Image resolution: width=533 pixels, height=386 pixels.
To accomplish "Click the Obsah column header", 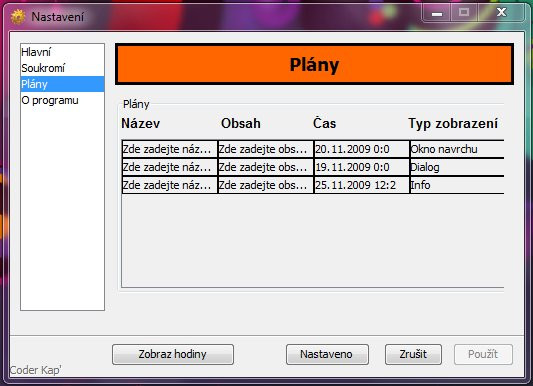I will pyautogui.click(x=241, y=123).
